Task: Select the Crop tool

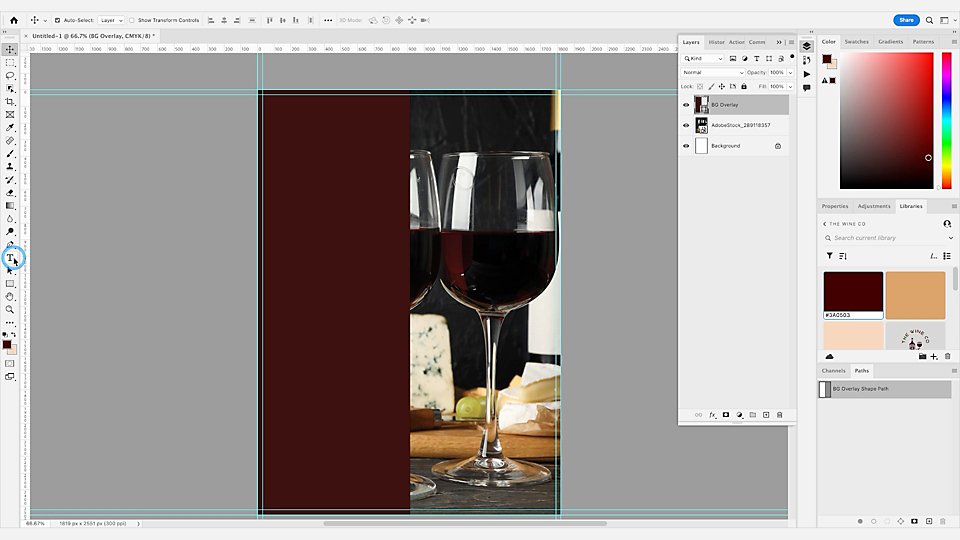Action: (10, 102)
